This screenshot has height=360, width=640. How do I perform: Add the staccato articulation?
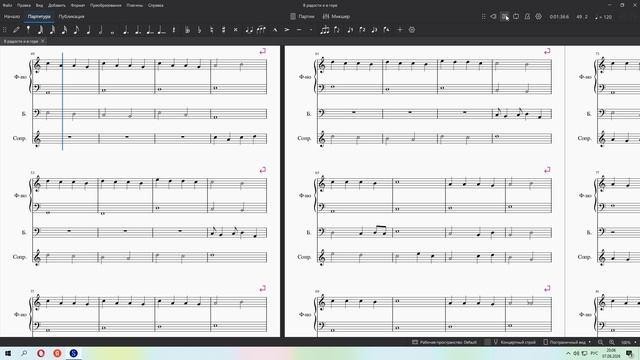[x=311, y=29]
